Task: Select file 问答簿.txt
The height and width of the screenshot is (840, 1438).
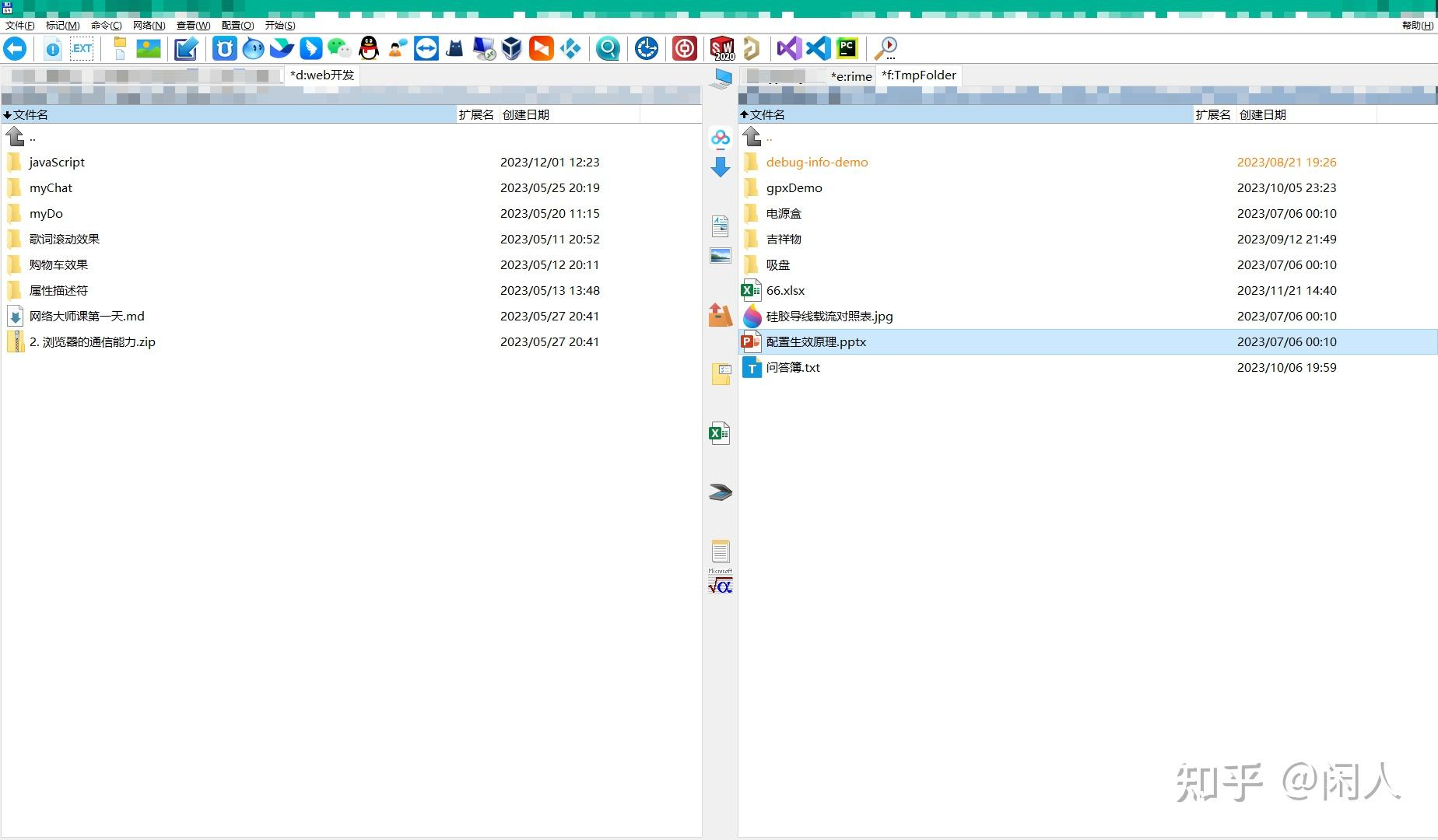Action: pyautogui.click(x=1088, y=367)
